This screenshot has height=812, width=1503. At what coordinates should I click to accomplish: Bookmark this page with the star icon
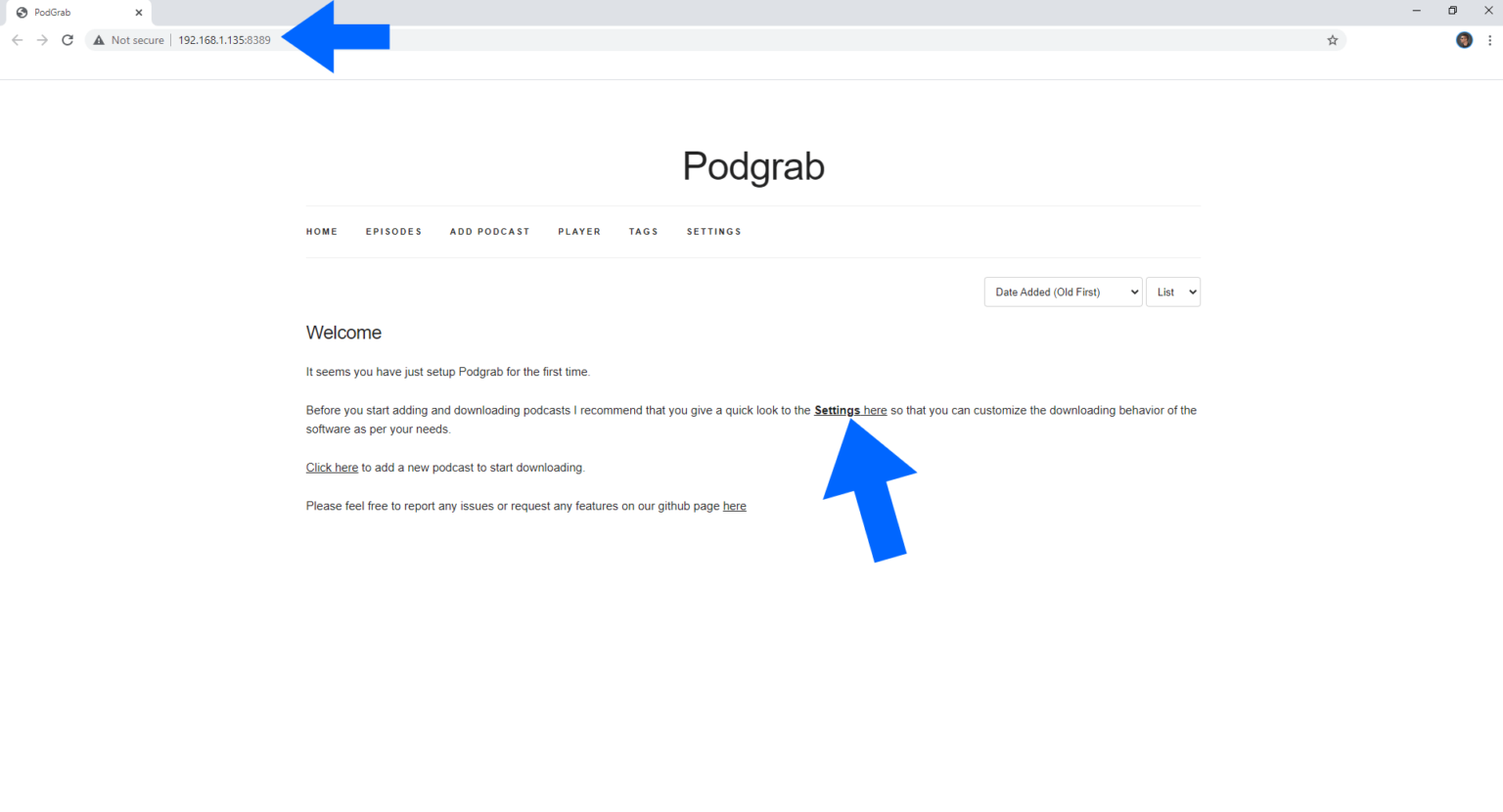coord(1332,40)
